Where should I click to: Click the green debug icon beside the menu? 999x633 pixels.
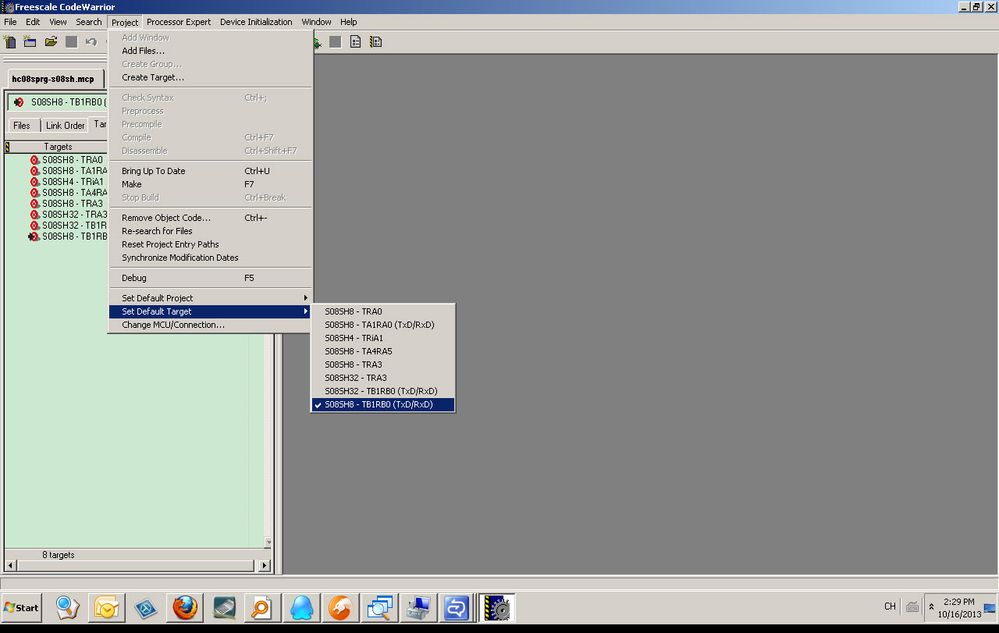[317, 43]
